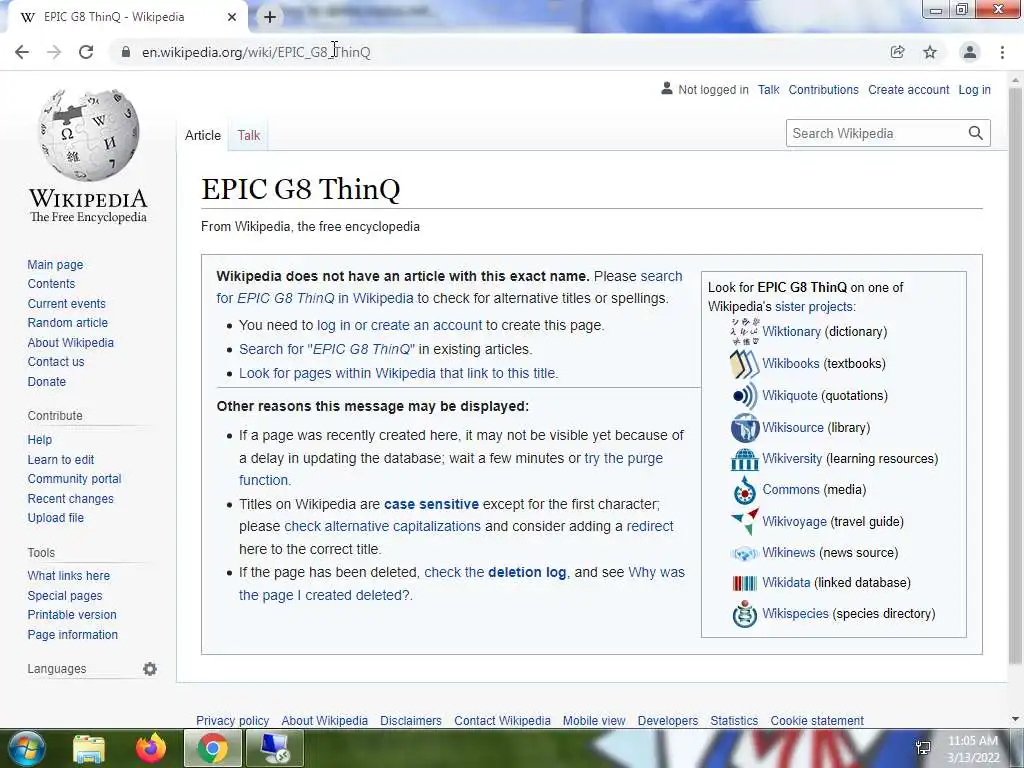
Task: Open the user Talk link in the top bar
Action: tap(768, 90)
